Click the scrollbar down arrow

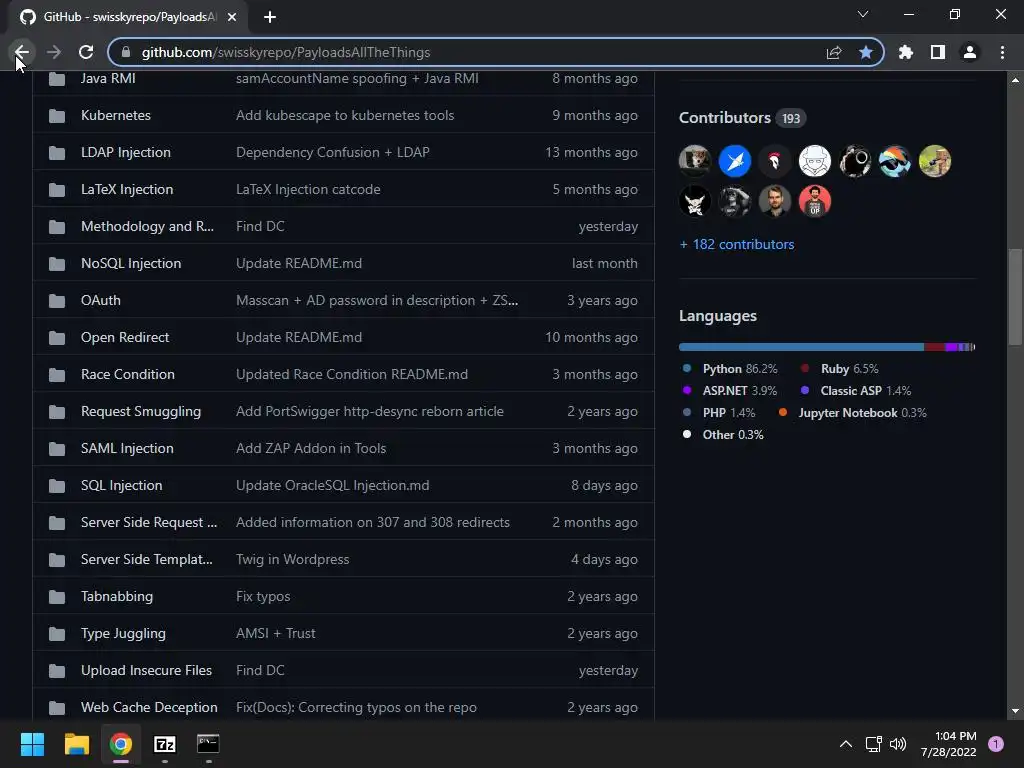pyautogui.click(x=1015, y=711)
